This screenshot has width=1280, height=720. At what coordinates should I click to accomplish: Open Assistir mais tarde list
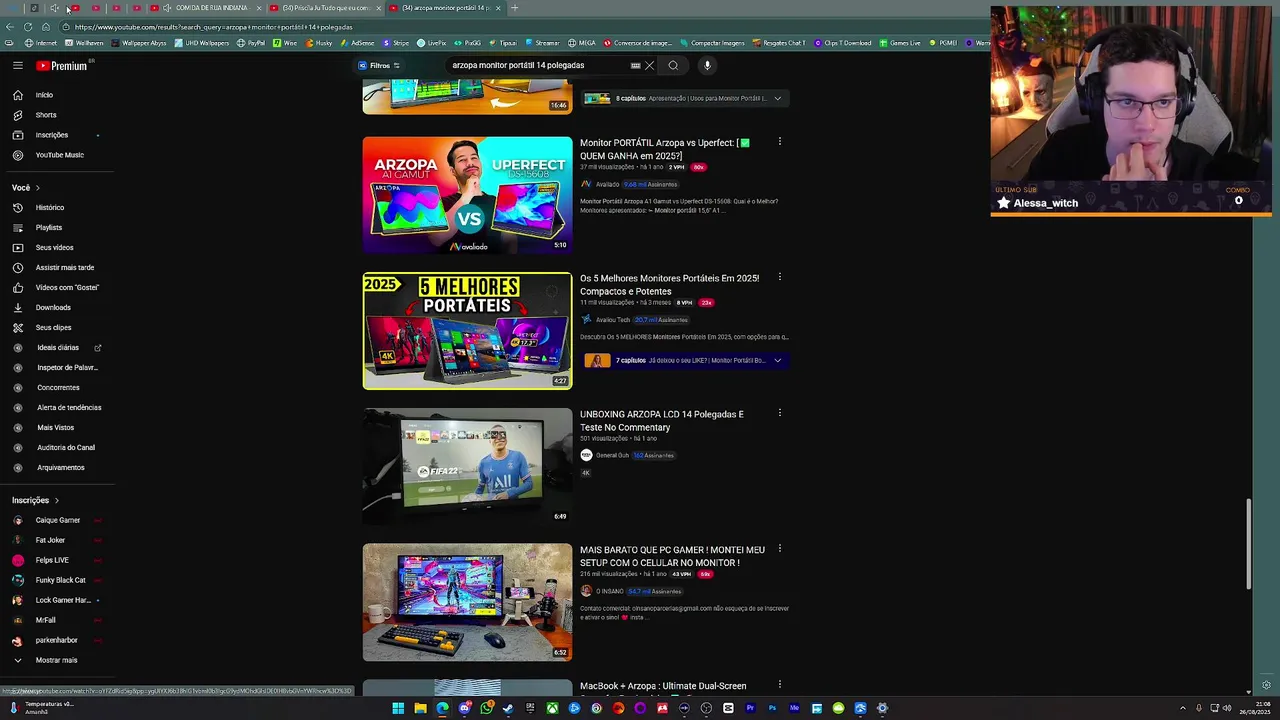tap(64, 267)
